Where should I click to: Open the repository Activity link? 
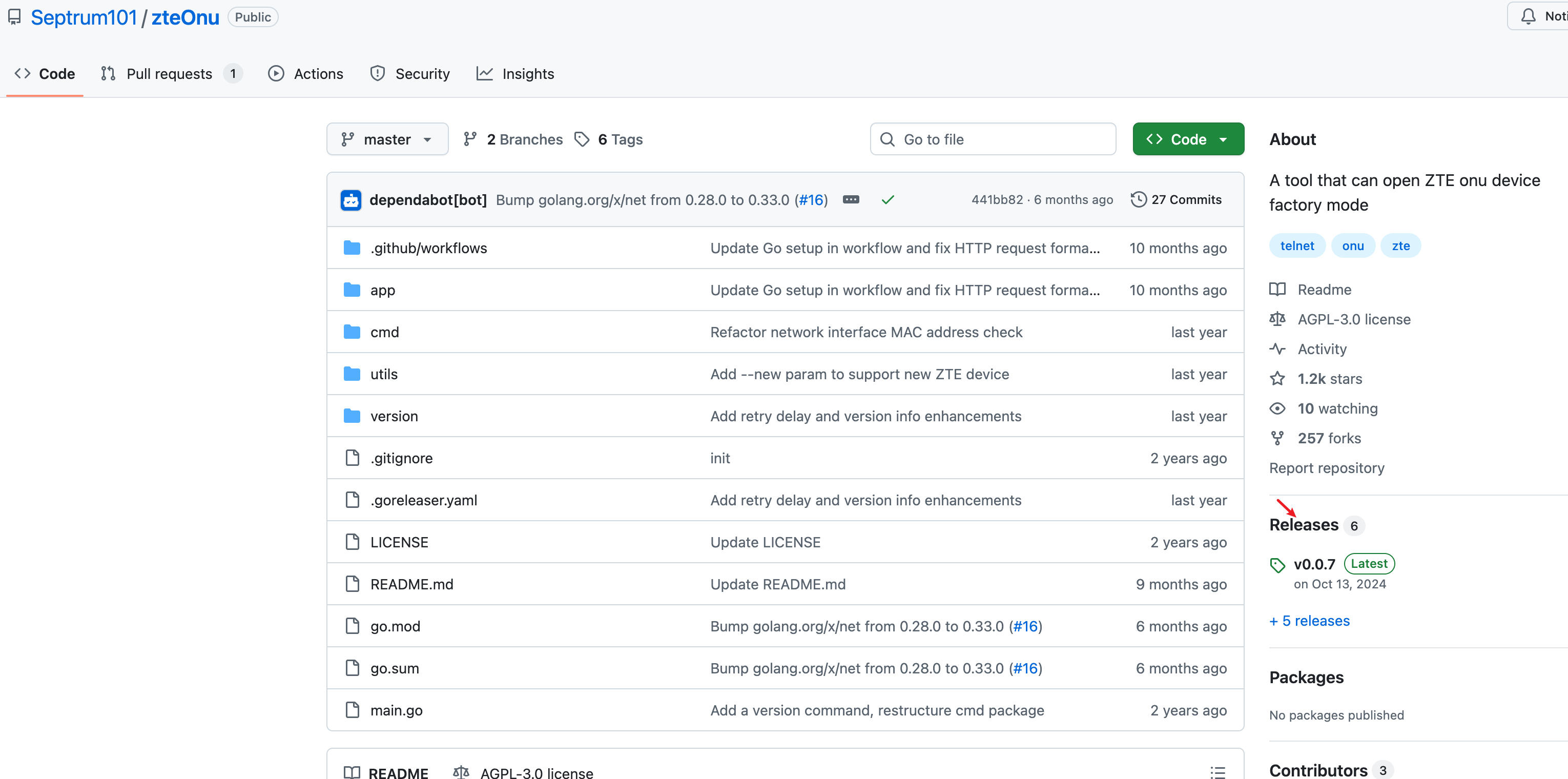[x=1308, y=348]
